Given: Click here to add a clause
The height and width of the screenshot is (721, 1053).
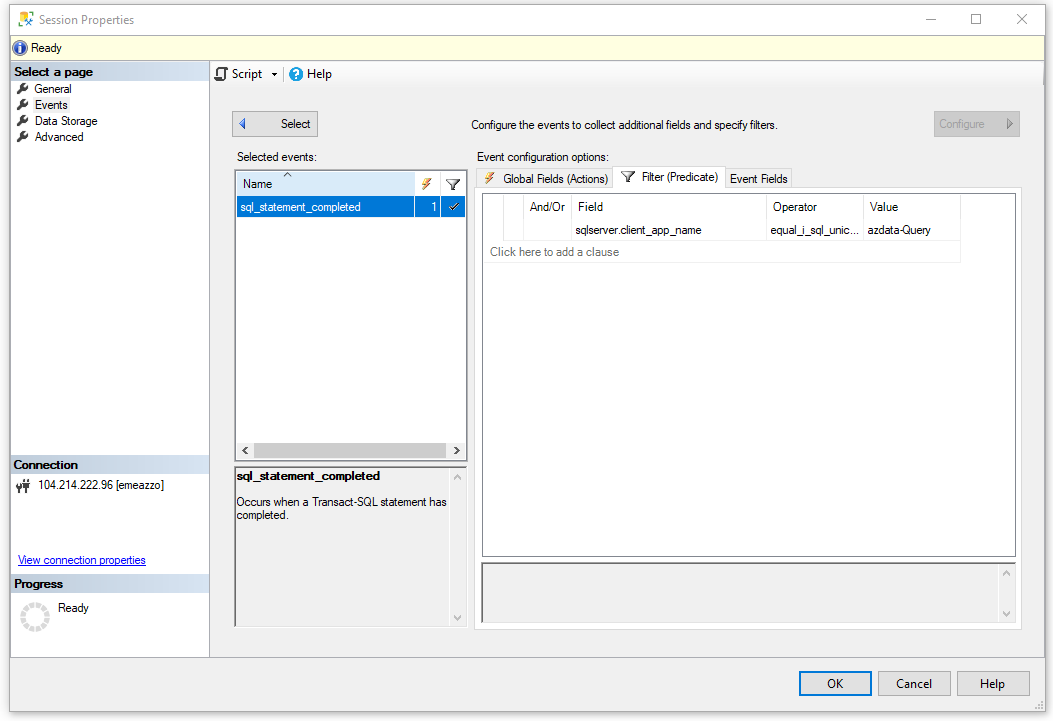Looking at the screenshot, I should [554, 252].
